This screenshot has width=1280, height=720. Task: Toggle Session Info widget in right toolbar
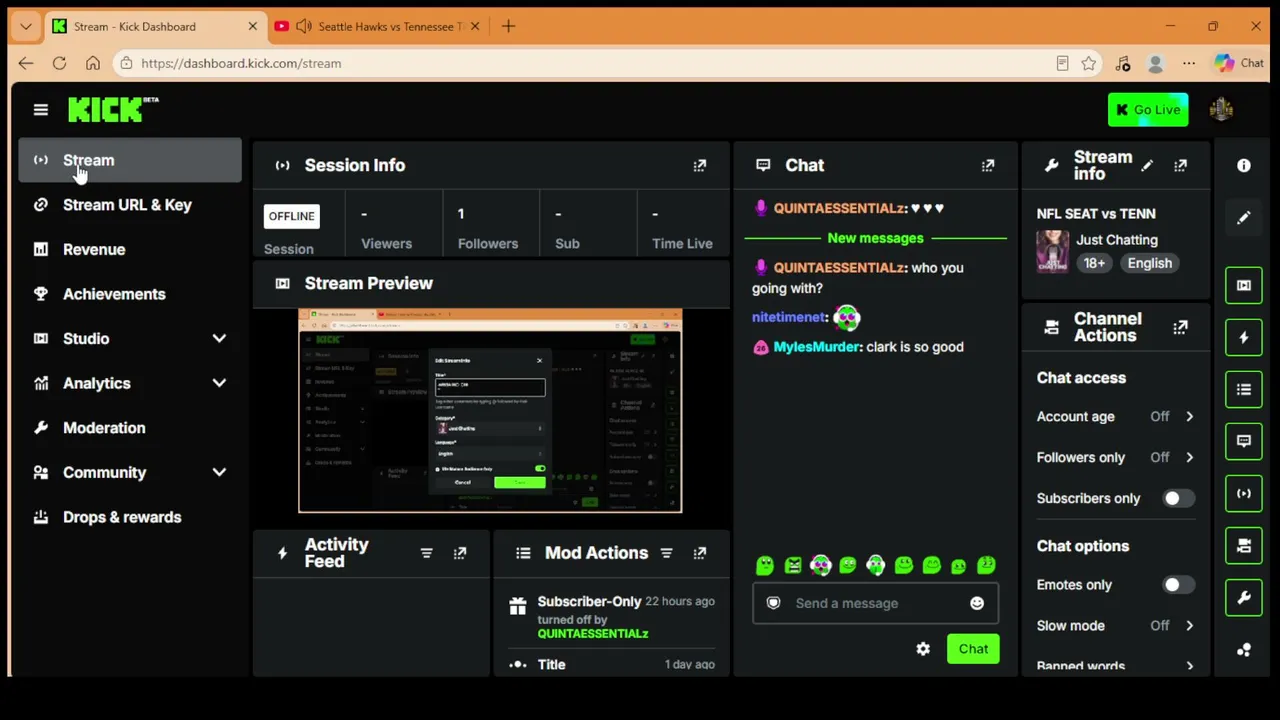coord(1244,493)
